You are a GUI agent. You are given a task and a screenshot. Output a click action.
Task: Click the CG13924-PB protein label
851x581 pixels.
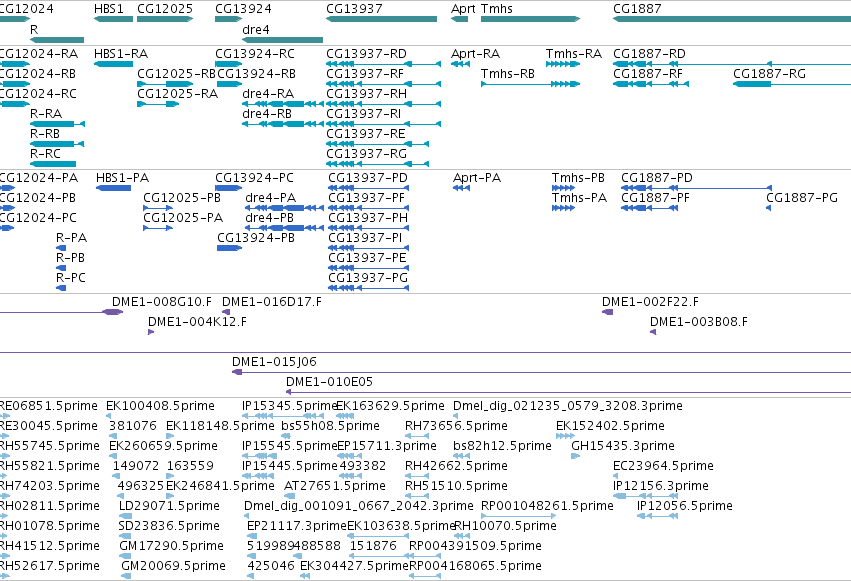(x=256, y=238)
